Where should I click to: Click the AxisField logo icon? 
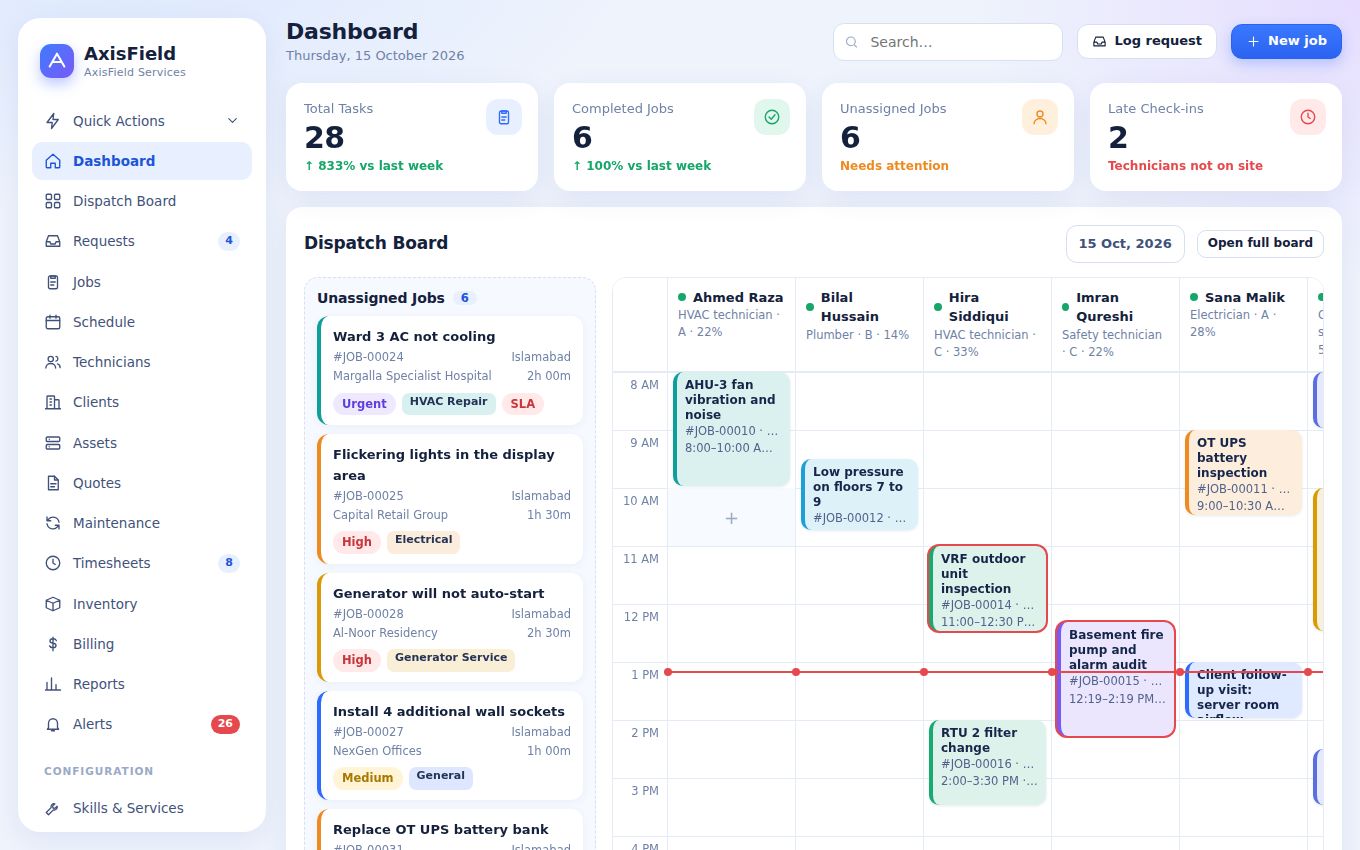click(x=57, y=61)
